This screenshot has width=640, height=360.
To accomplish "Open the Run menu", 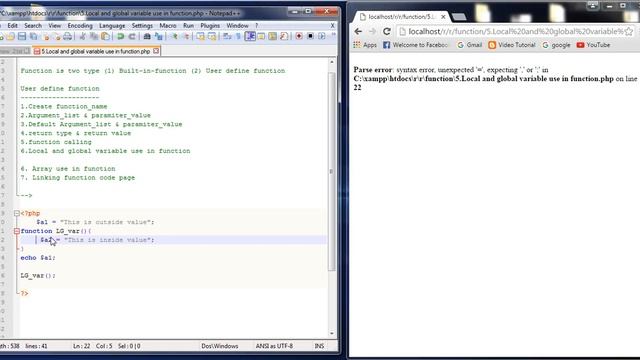I will 188,25.
